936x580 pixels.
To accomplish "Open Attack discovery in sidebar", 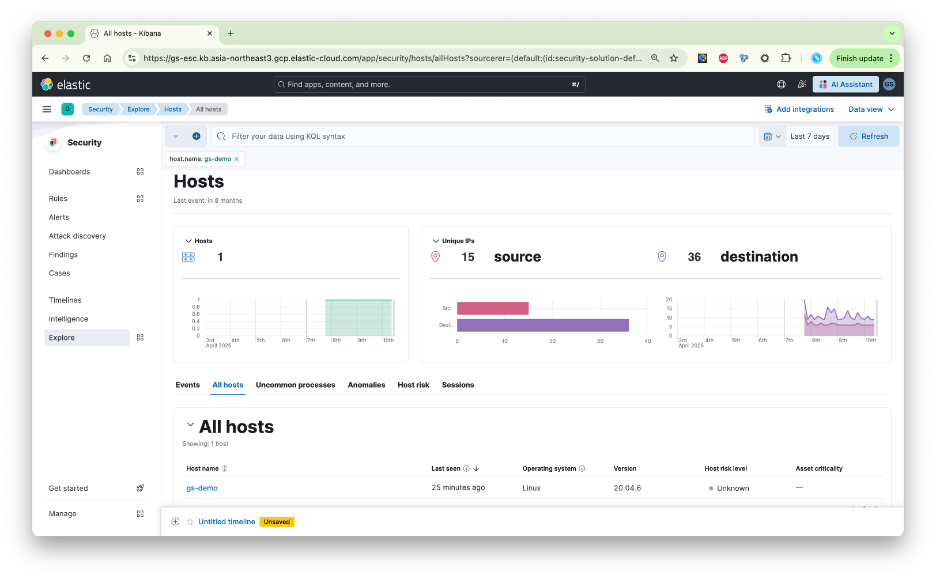I will click(x=78, y=236).
